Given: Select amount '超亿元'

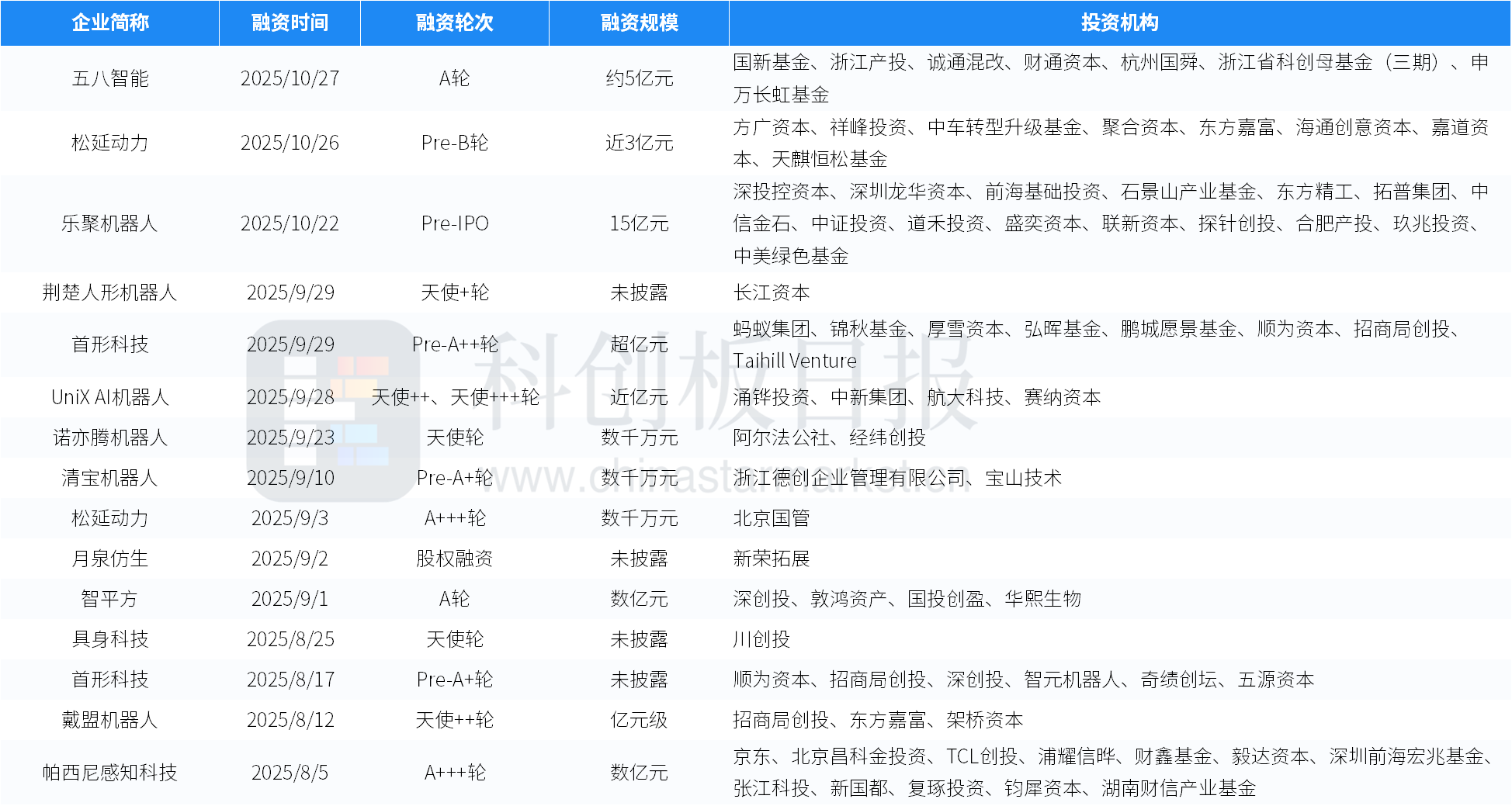Looking at the screenshot, I should pyautogui.click(x=640, y=344).
